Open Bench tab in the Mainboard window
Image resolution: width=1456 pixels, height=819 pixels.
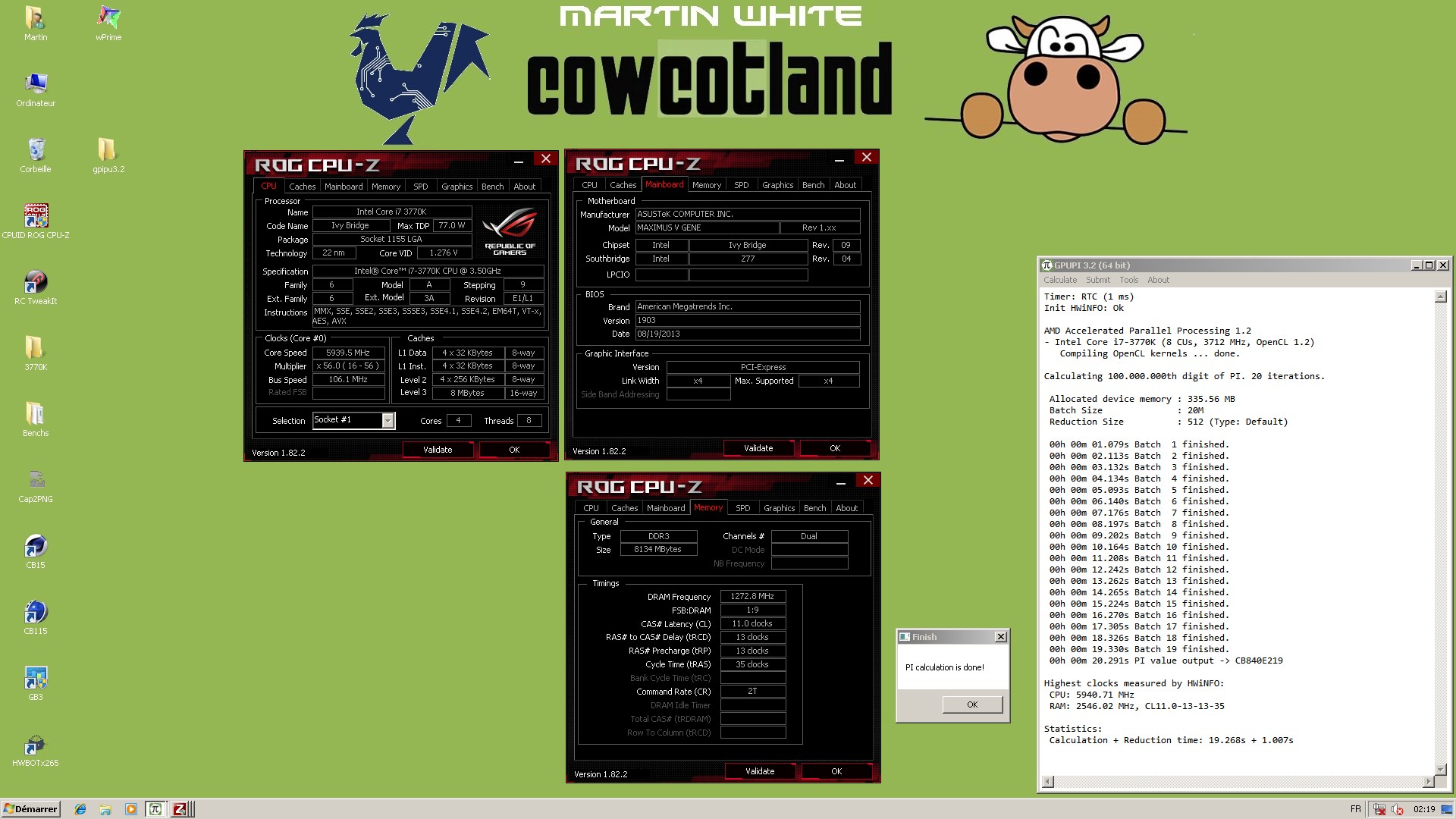(814, 185)
